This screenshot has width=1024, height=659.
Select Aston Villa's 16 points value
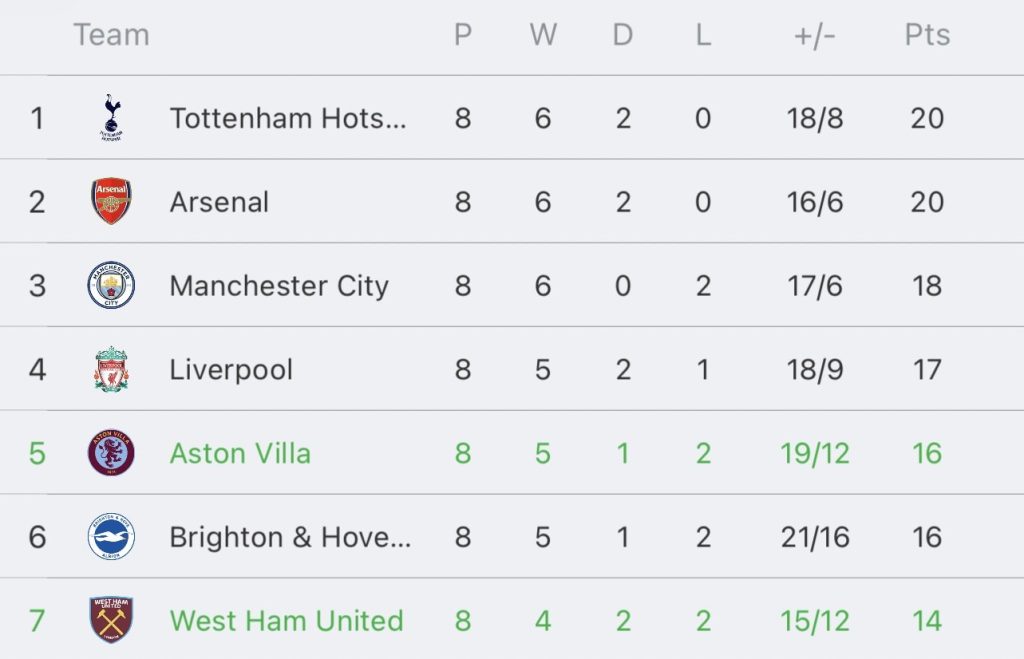click(927, 453)
